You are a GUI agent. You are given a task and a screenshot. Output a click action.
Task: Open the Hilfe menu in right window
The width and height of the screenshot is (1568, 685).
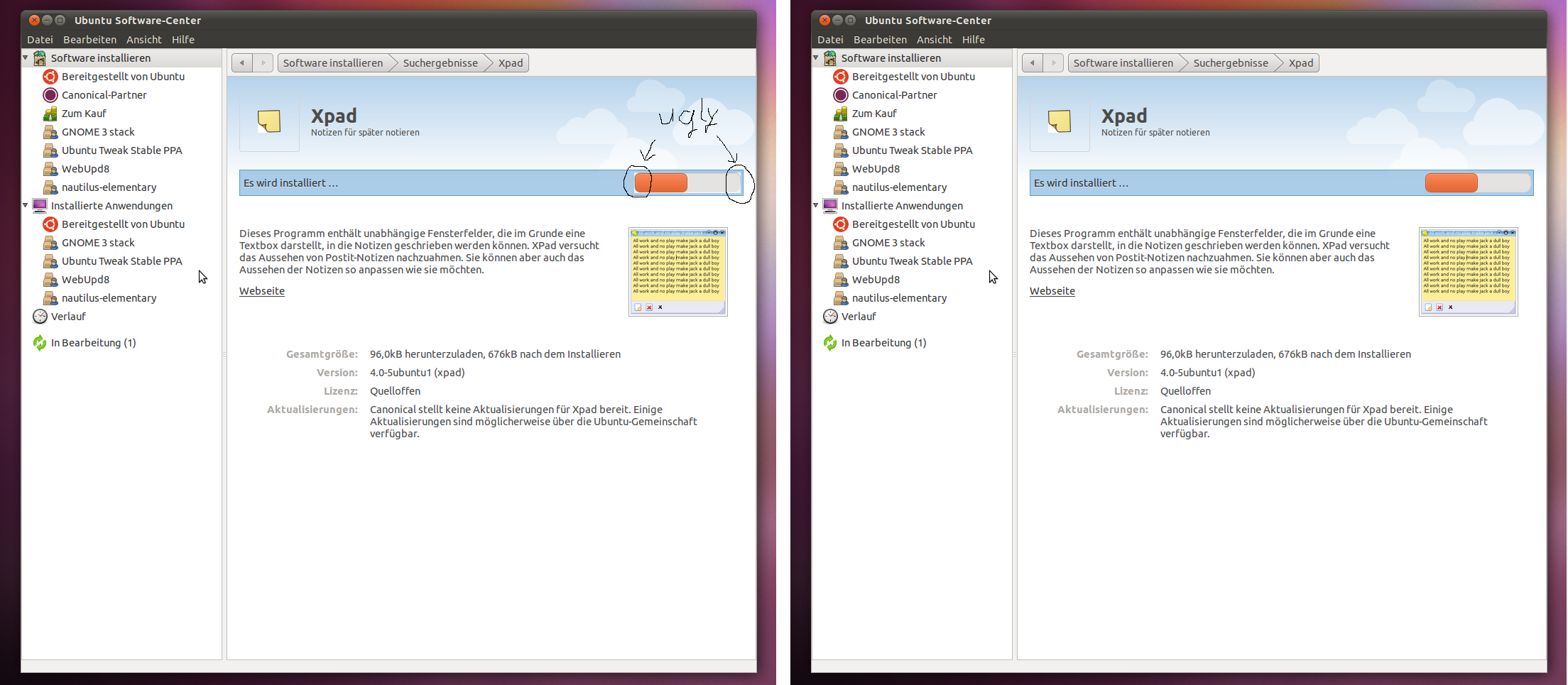click(974, 40)
